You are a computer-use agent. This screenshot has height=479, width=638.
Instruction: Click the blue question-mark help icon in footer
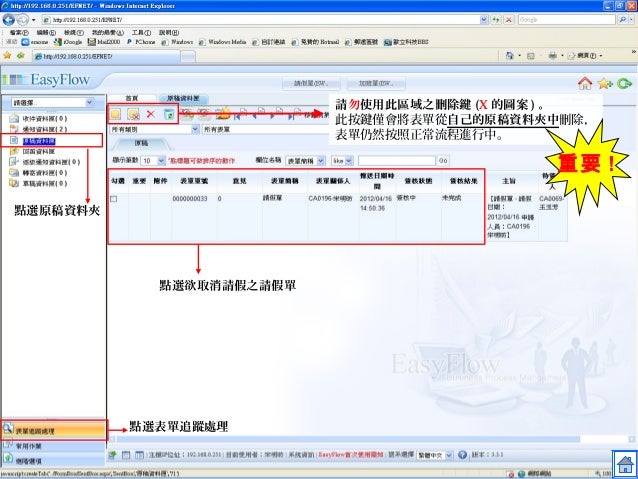pyautogui.click(x=462, y=455)
